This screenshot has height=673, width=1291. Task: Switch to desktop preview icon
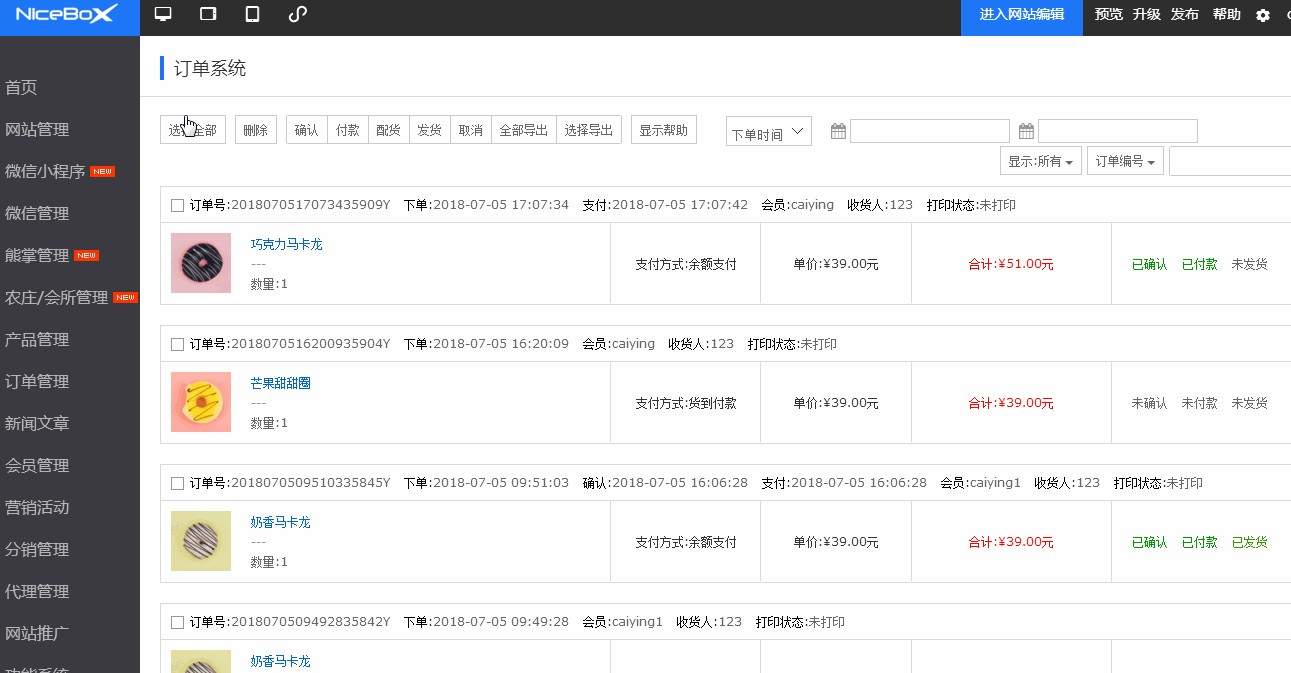coord(163,14)
